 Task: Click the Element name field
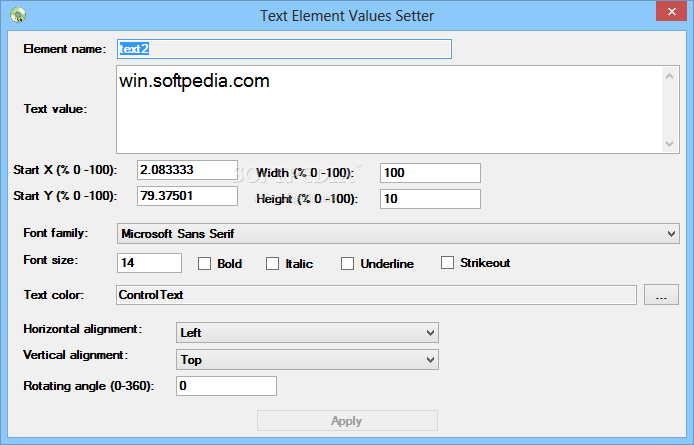point(284,49)
